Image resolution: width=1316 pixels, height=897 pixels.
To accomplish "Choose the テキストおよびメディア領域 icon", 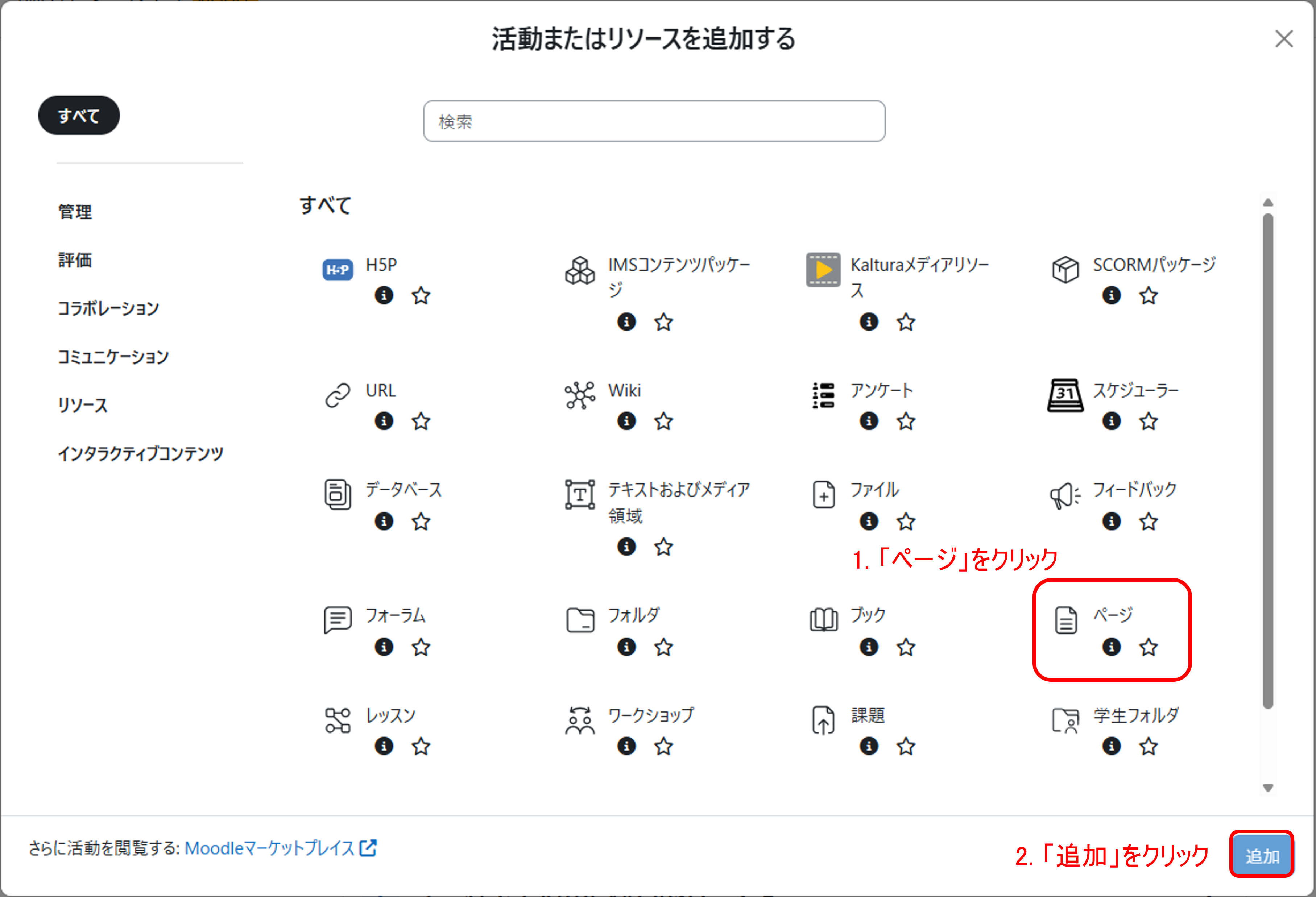I will click(x=580, y=495).
